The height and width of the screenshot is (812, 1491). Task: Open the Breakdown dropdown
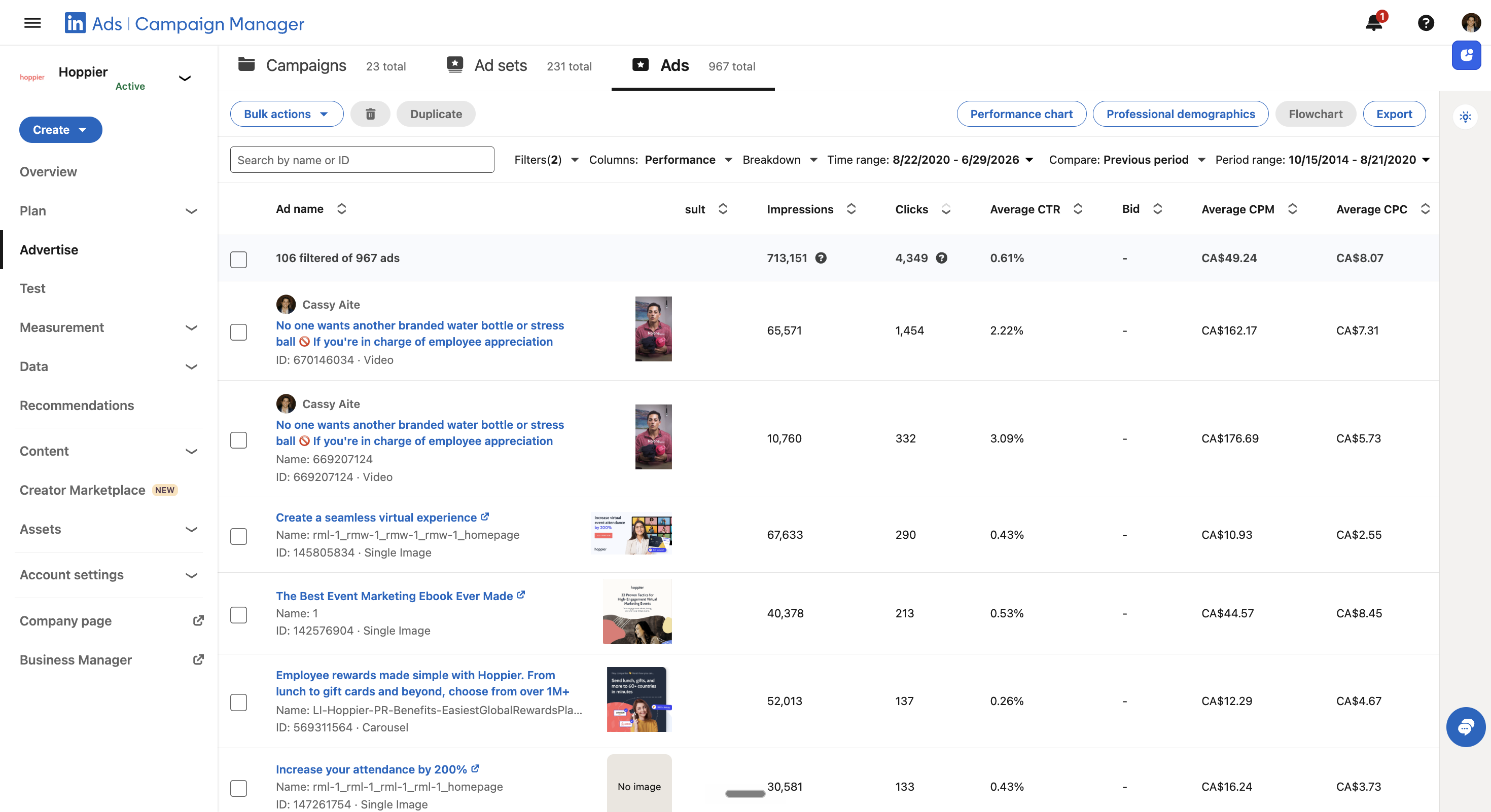click(779, 160)
